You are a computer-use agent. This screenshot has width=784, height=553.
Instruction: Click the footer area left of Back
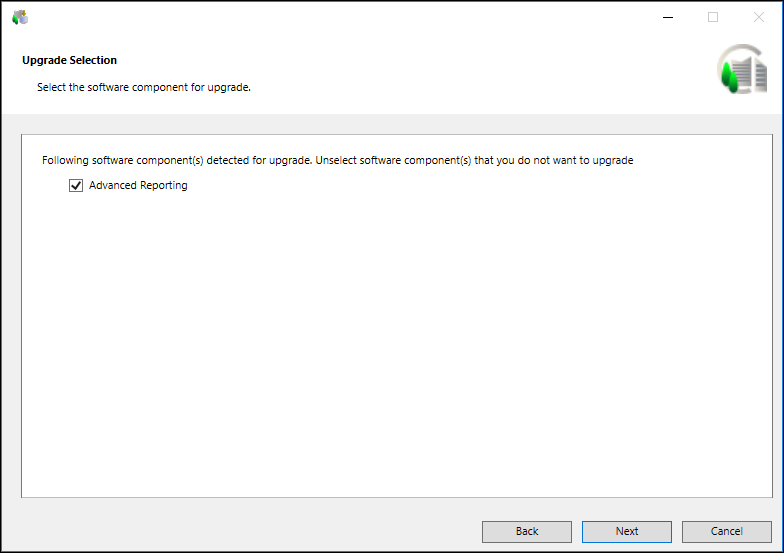pos(240,531)
